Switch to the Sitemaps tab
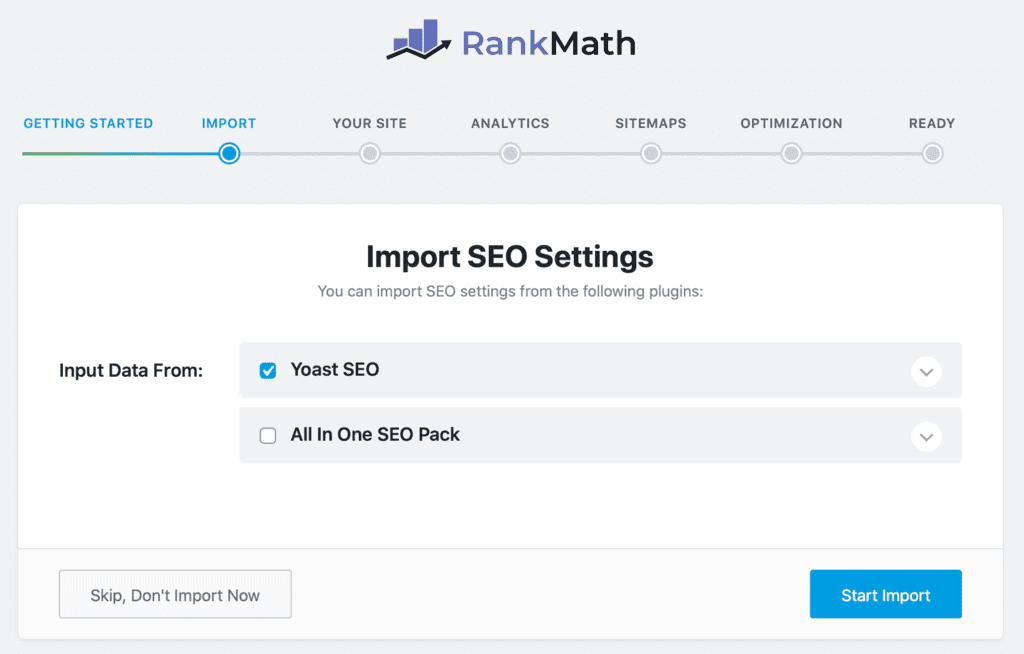 click(650, 123)
